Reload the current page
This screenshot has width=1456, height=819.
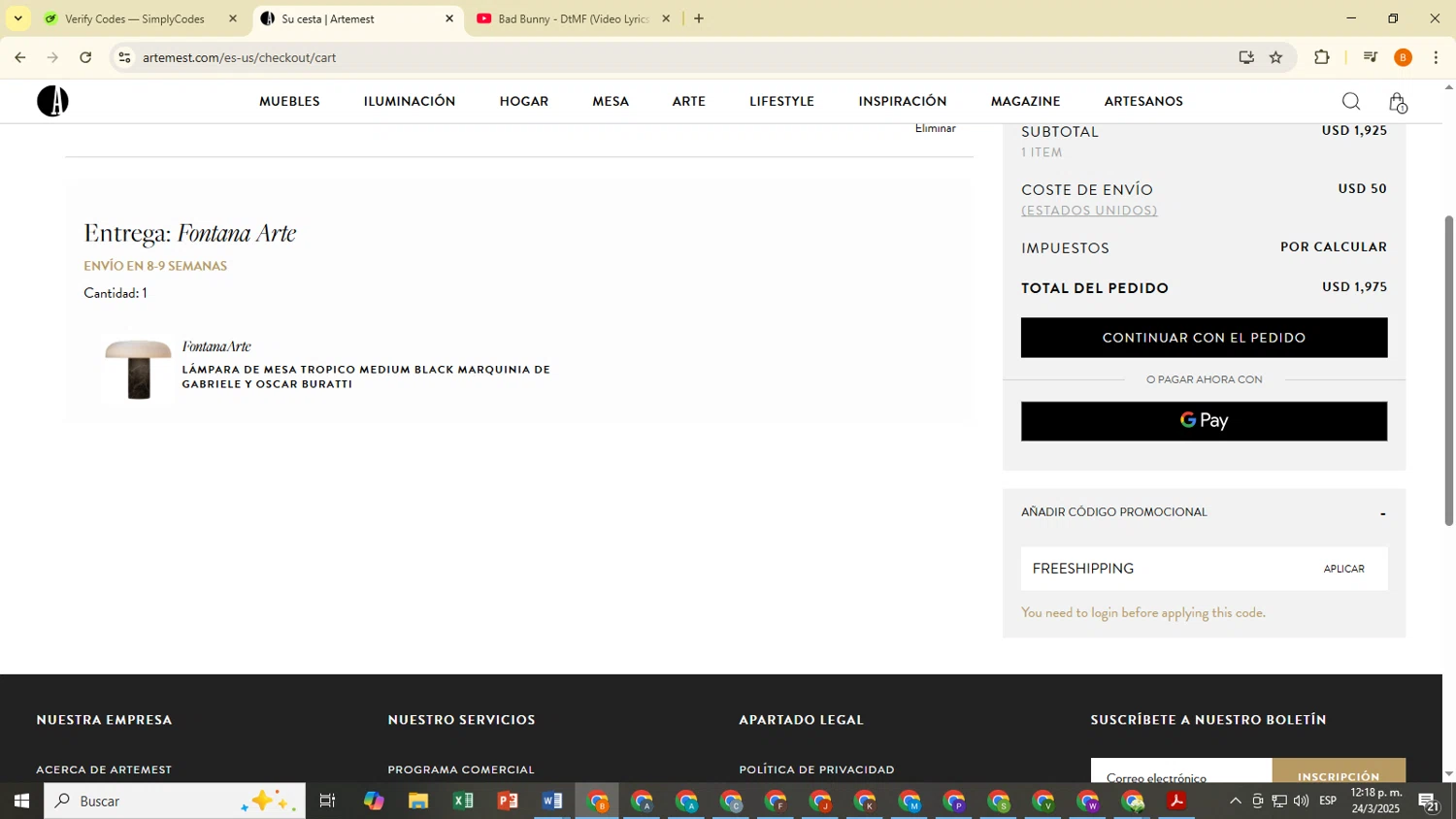point(85,57)
